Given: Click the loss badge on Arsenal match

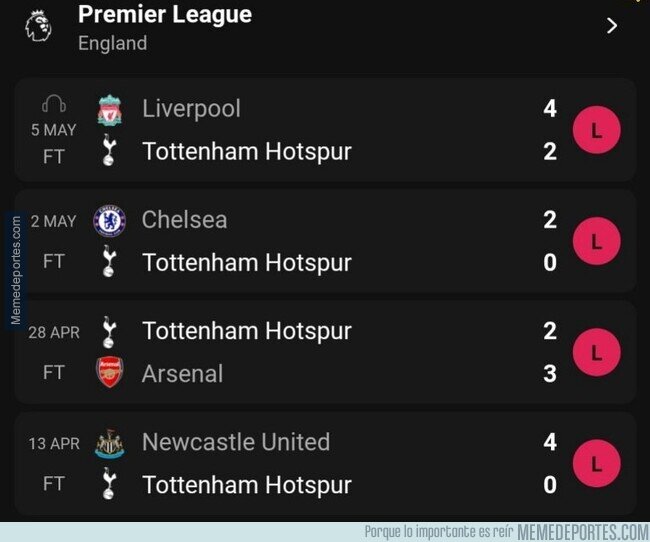Looking at the screenshot, I should click(596, 352).
